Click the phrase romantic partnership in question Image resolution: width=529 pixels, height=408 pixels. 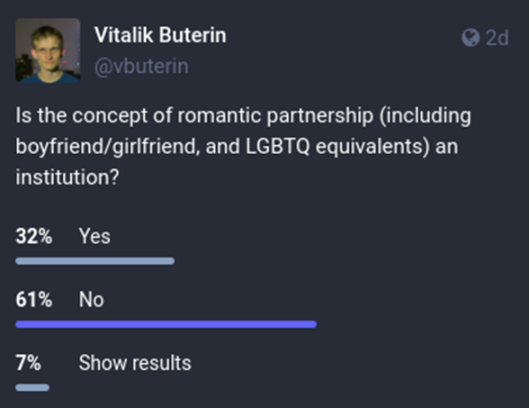tap(276, 116)
